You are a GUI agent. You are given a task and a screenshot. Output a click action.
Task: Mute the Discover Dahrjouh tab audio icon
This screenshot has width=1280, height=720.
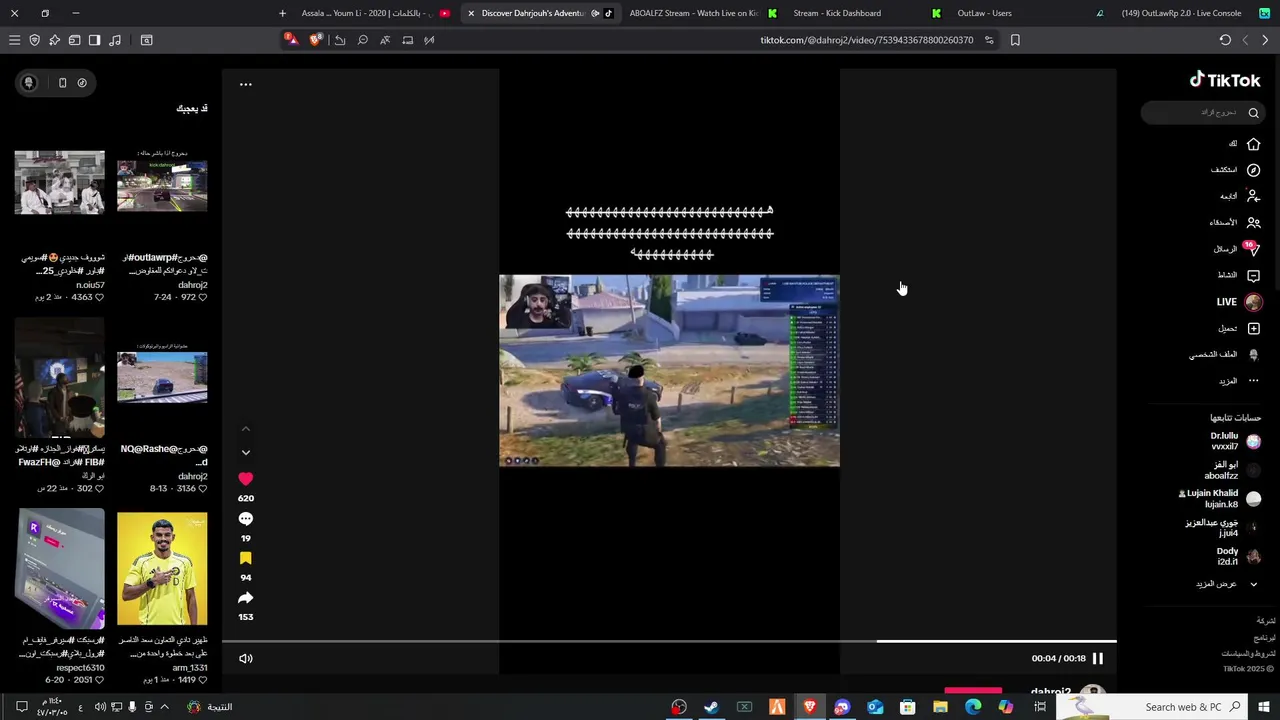595,13
